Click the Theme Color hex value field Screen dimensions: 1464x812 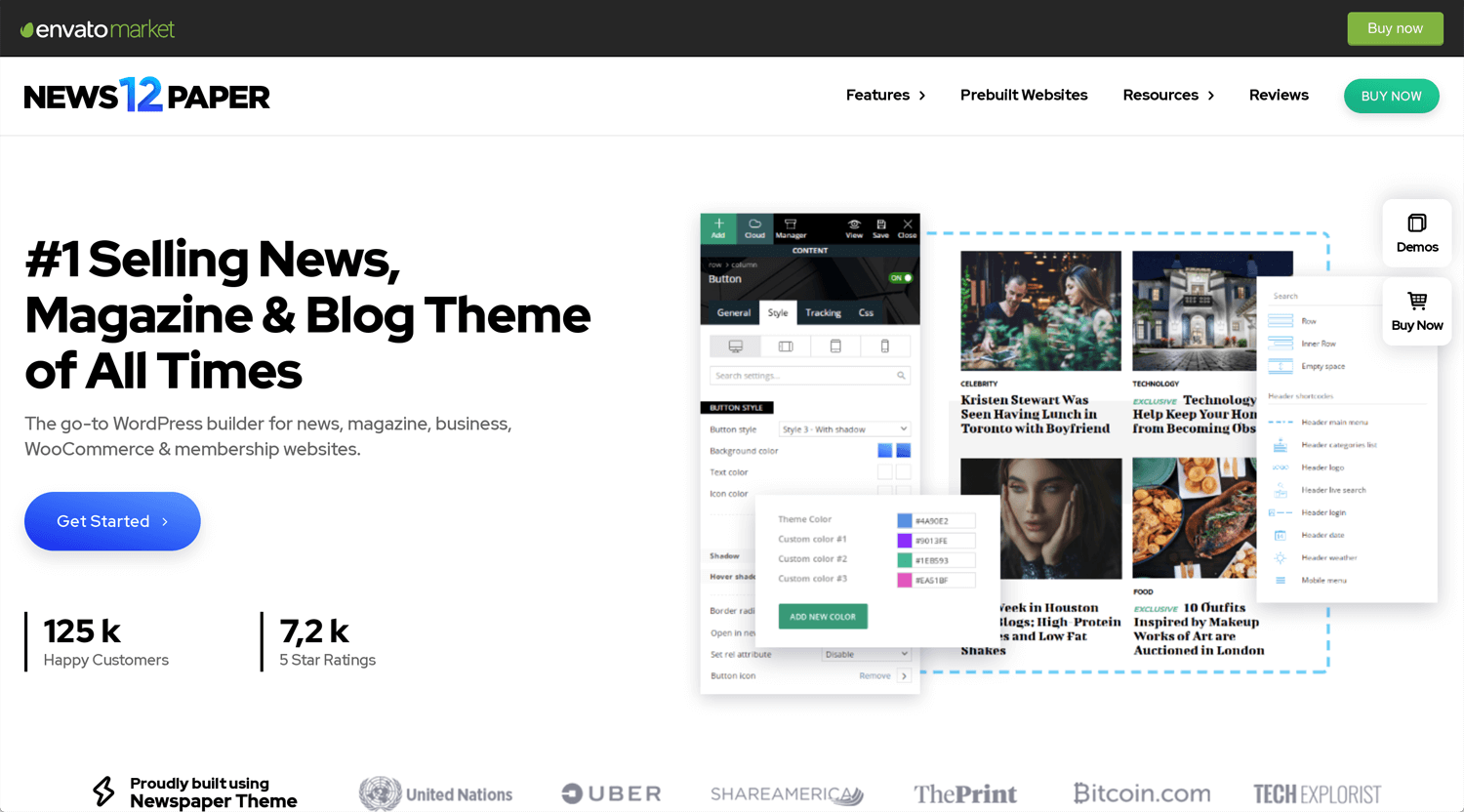pyautogui.click(x=944, y=520)
